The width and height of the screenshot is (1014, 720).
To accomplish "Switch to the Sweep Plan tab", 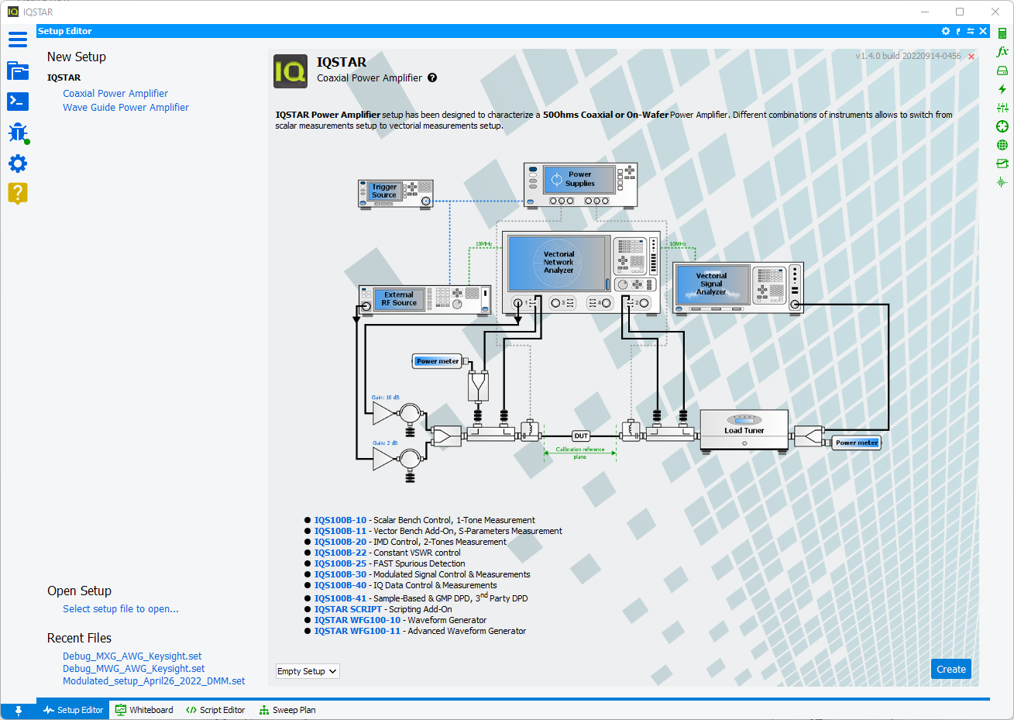I will click(x=287, y=710).
